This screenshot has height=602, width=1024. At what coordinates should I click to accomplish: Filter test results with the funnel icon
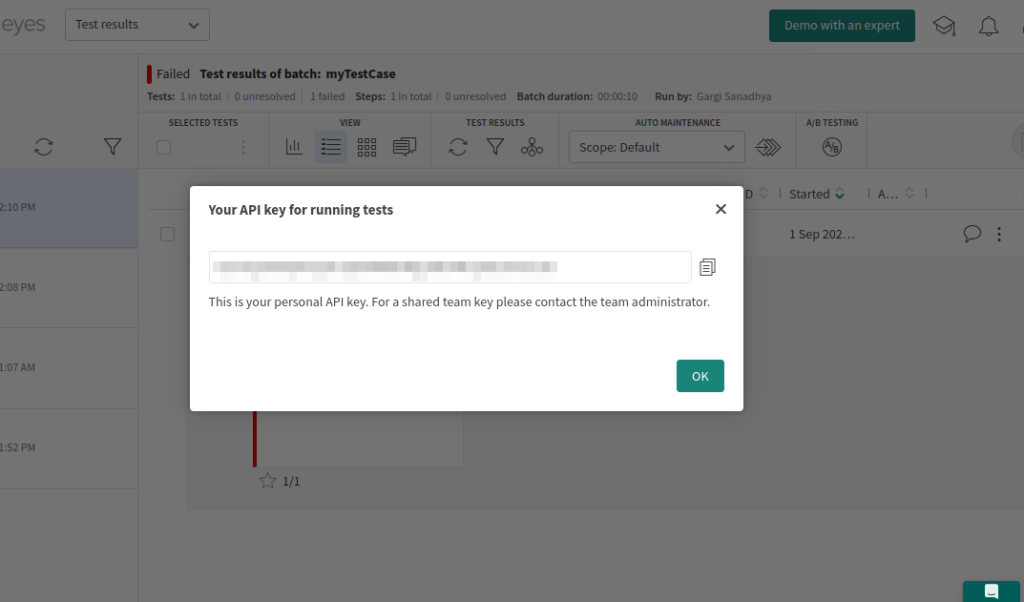coord(495,147)
